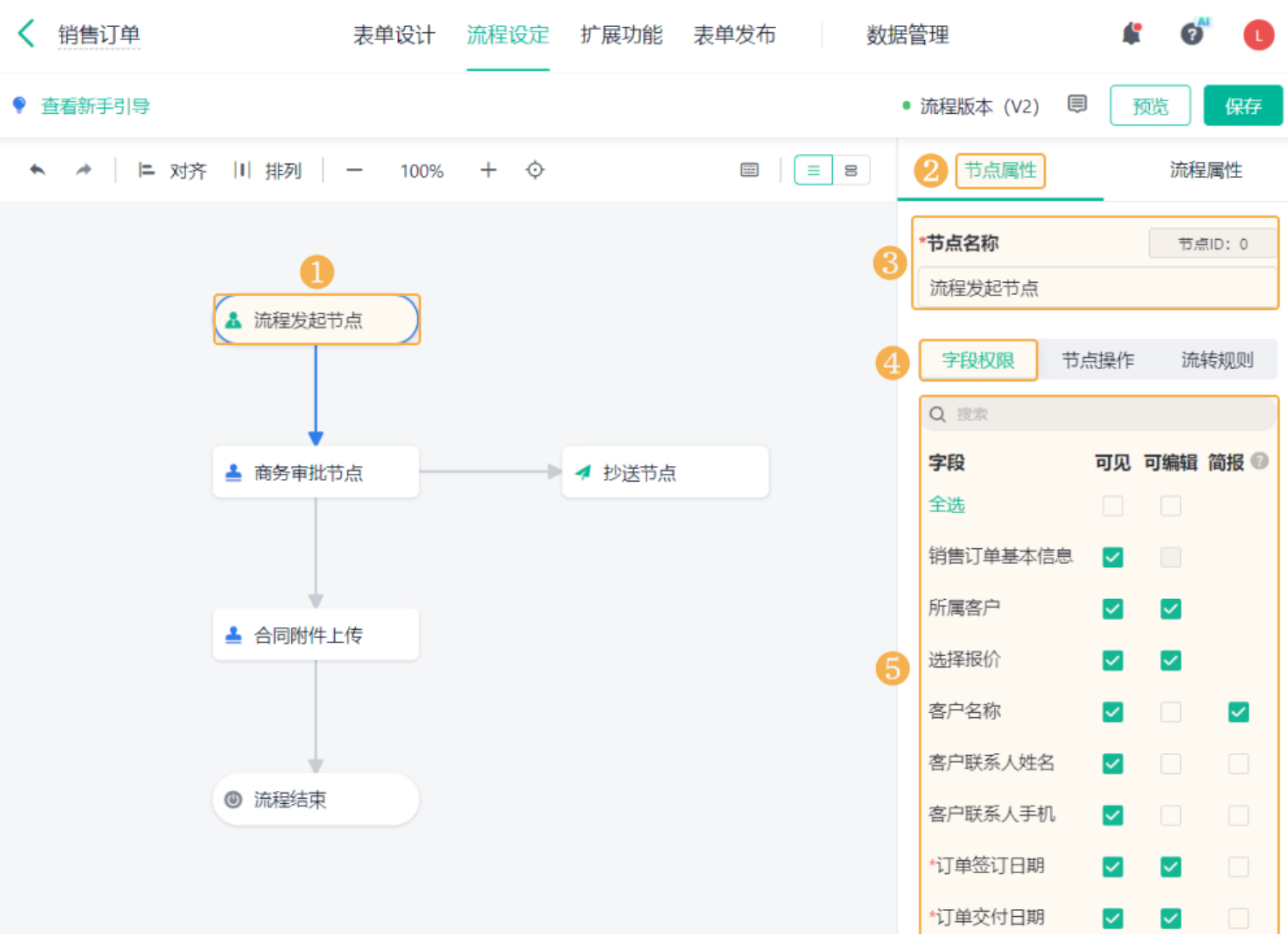The height and width of the screenshot is (934, 1288).
Task: Uncheck 可编辑 for 选择报价
Action: click(x=1171, y=660)
